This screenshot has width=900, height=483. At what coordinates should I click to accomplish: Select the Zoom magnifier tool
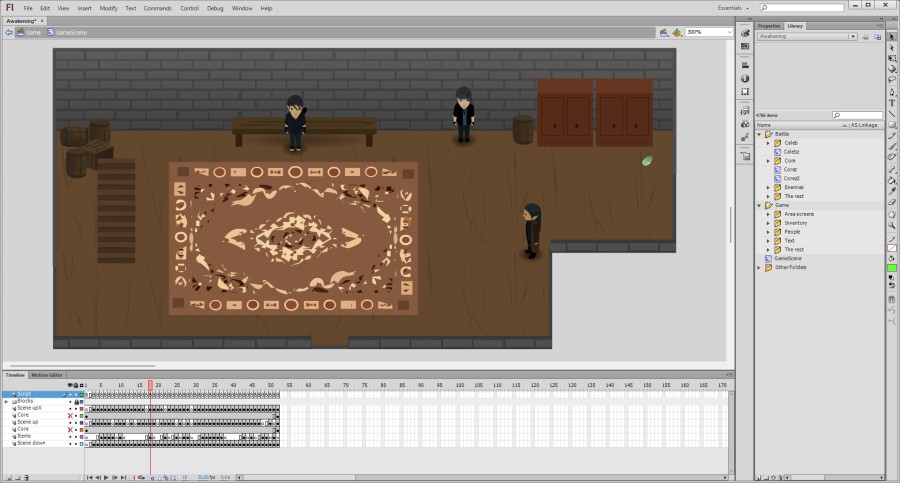892,225
